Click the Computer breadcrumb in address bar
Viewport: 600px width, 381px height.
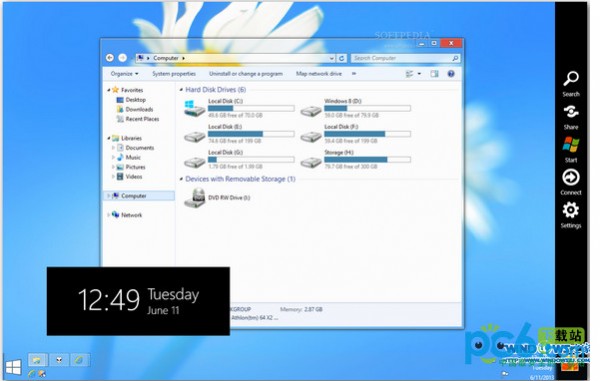(x=166, y=58)
